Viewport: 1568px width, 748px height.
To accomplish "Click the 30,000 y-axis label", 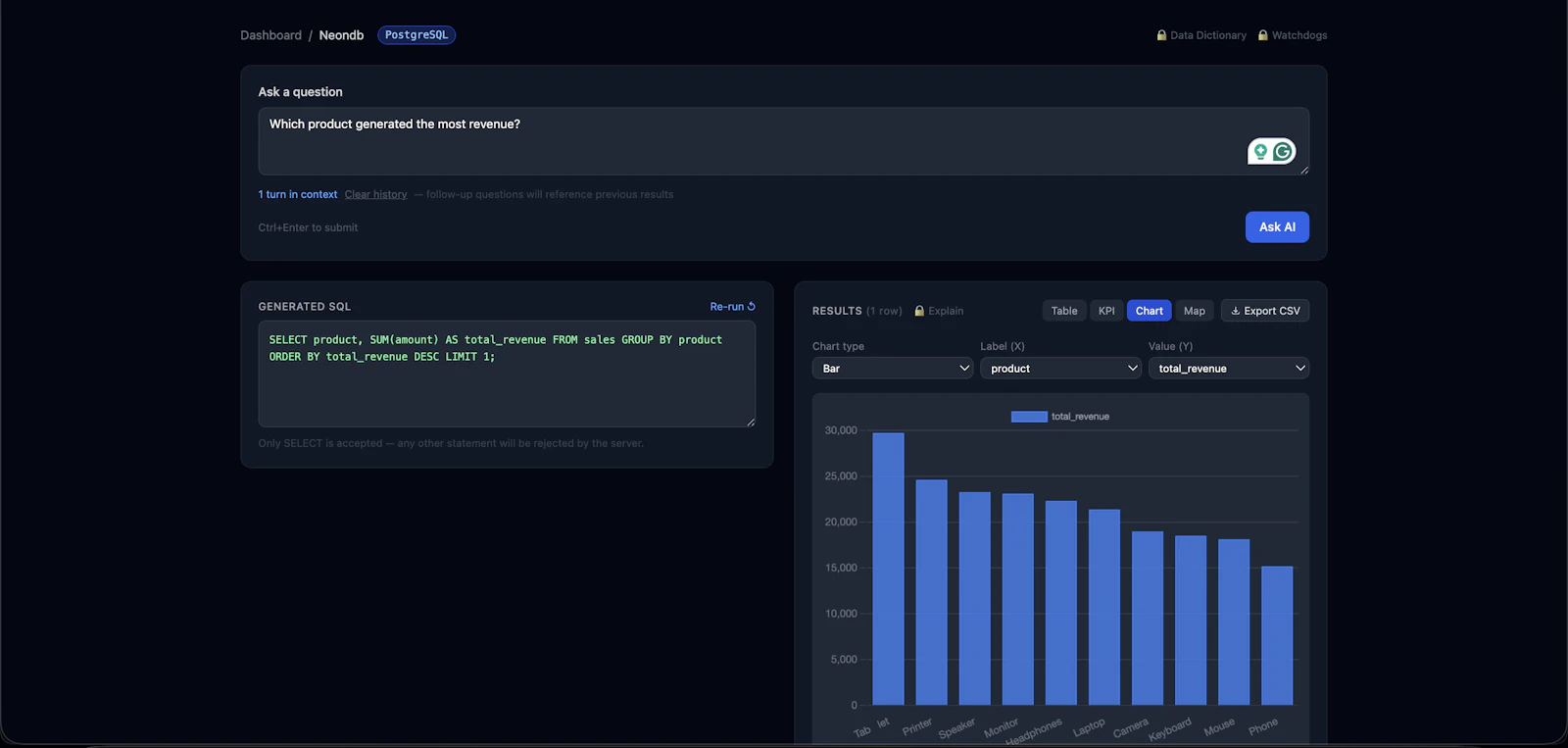I will (x=841, y=430).
